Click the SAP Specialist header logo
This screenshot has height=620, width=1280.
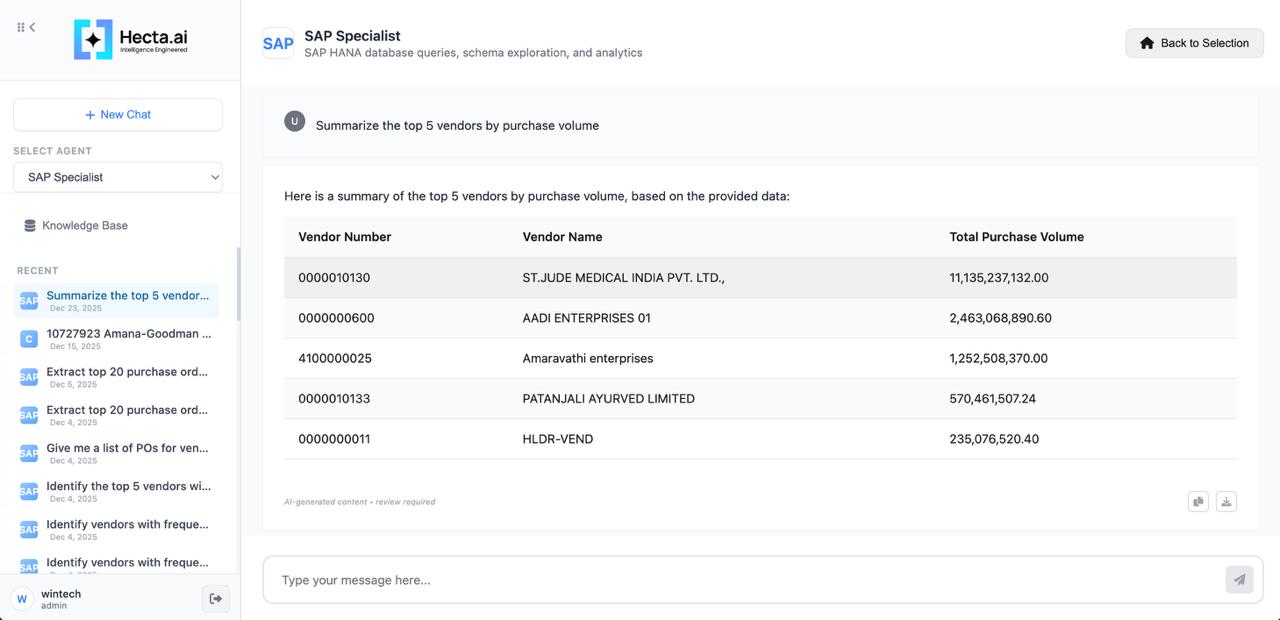point(278,43)
